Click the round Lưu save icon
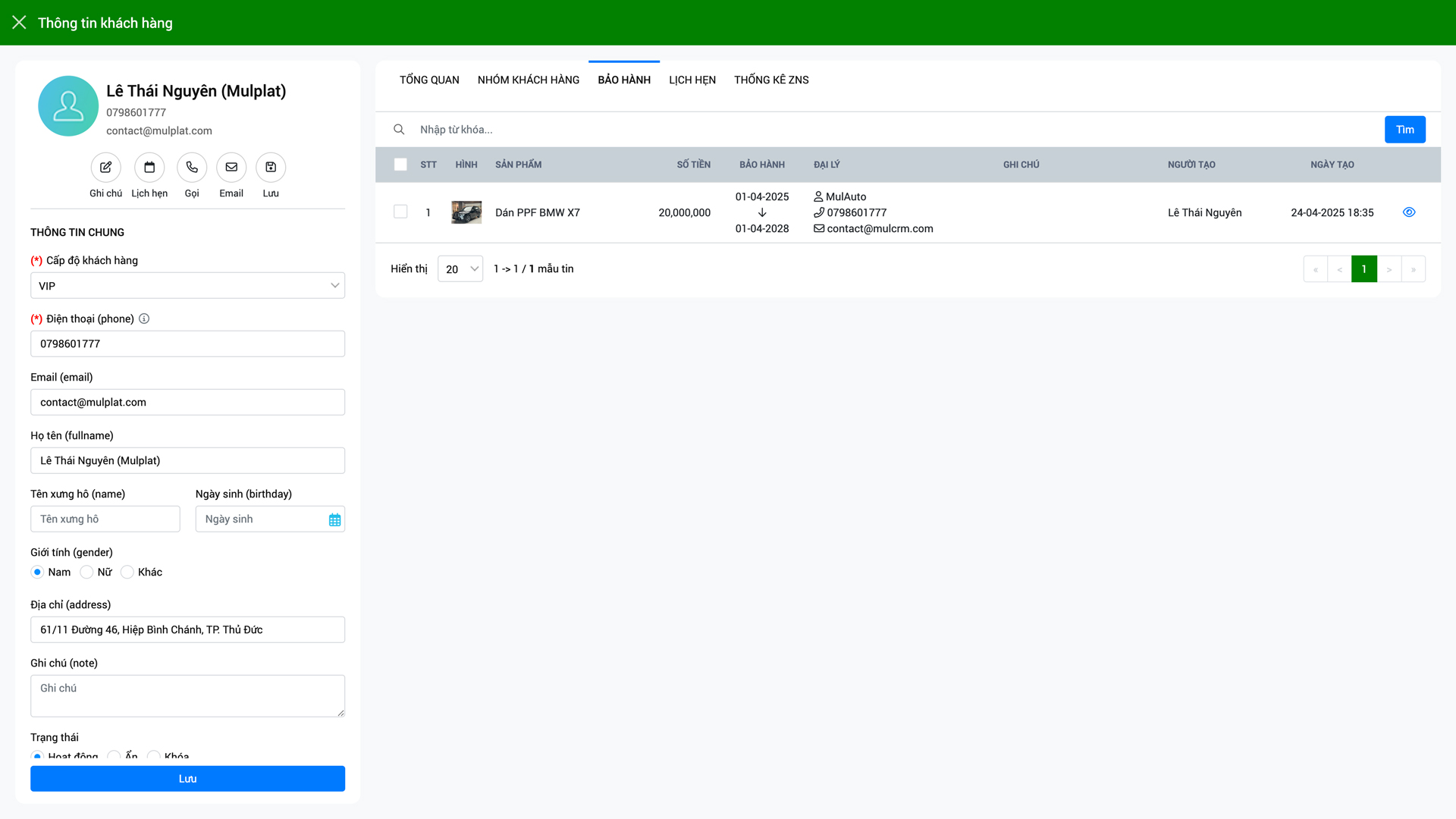This screenshot has width=1456, height=819. click(x=271, y=168)
